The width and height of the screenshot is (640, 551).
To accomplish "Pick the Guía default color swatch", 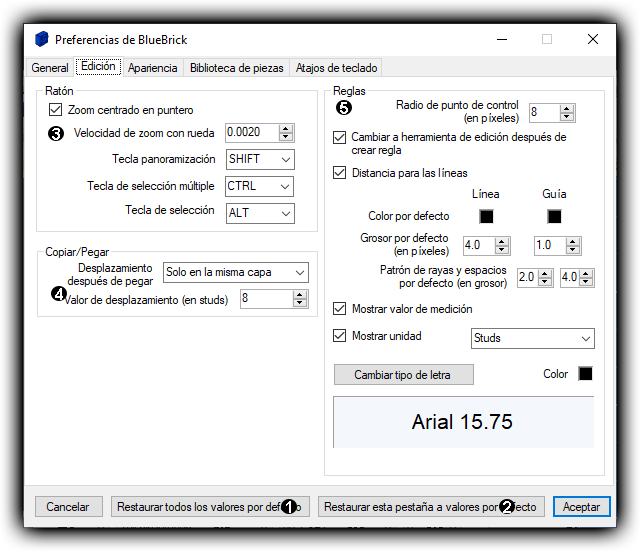I will 554,216.
